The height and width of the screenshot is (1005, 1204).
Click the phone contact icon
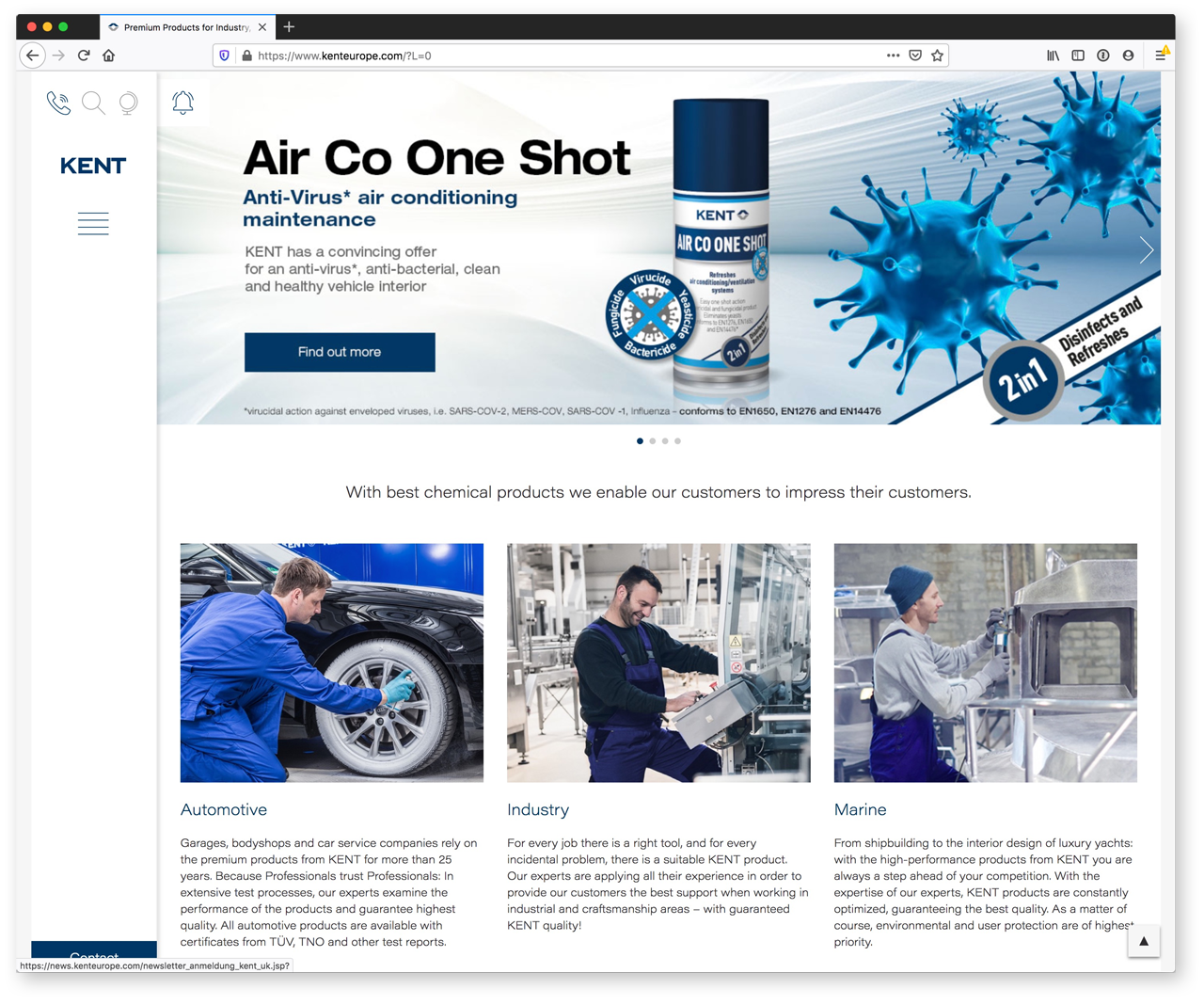click(58, 103)
